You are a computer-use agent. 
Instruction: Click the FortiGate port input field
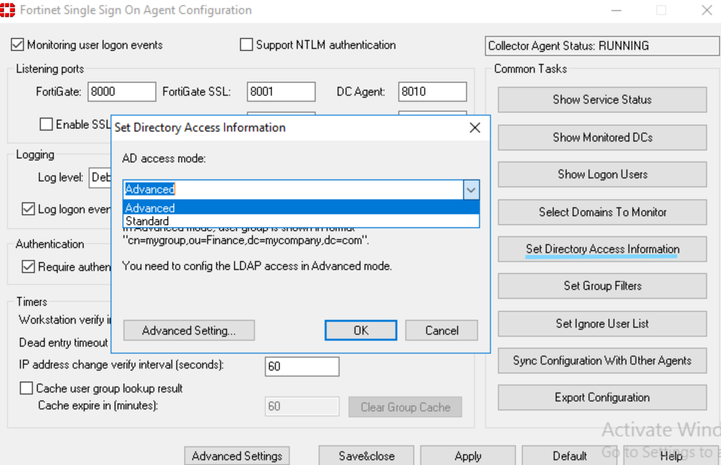tap(121, 92)
